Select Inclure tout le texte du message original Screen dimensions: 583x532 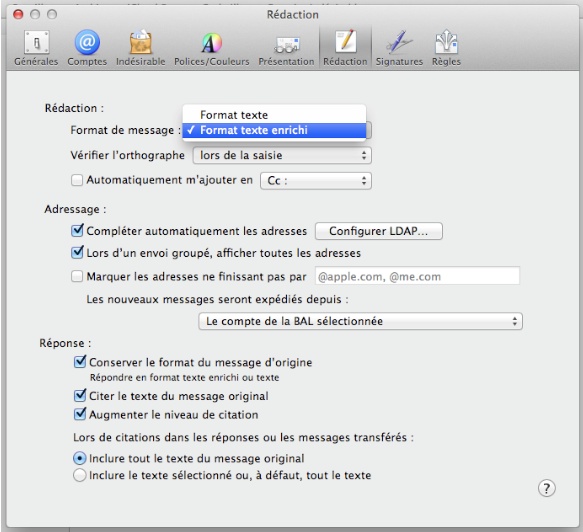click(80, 458)
